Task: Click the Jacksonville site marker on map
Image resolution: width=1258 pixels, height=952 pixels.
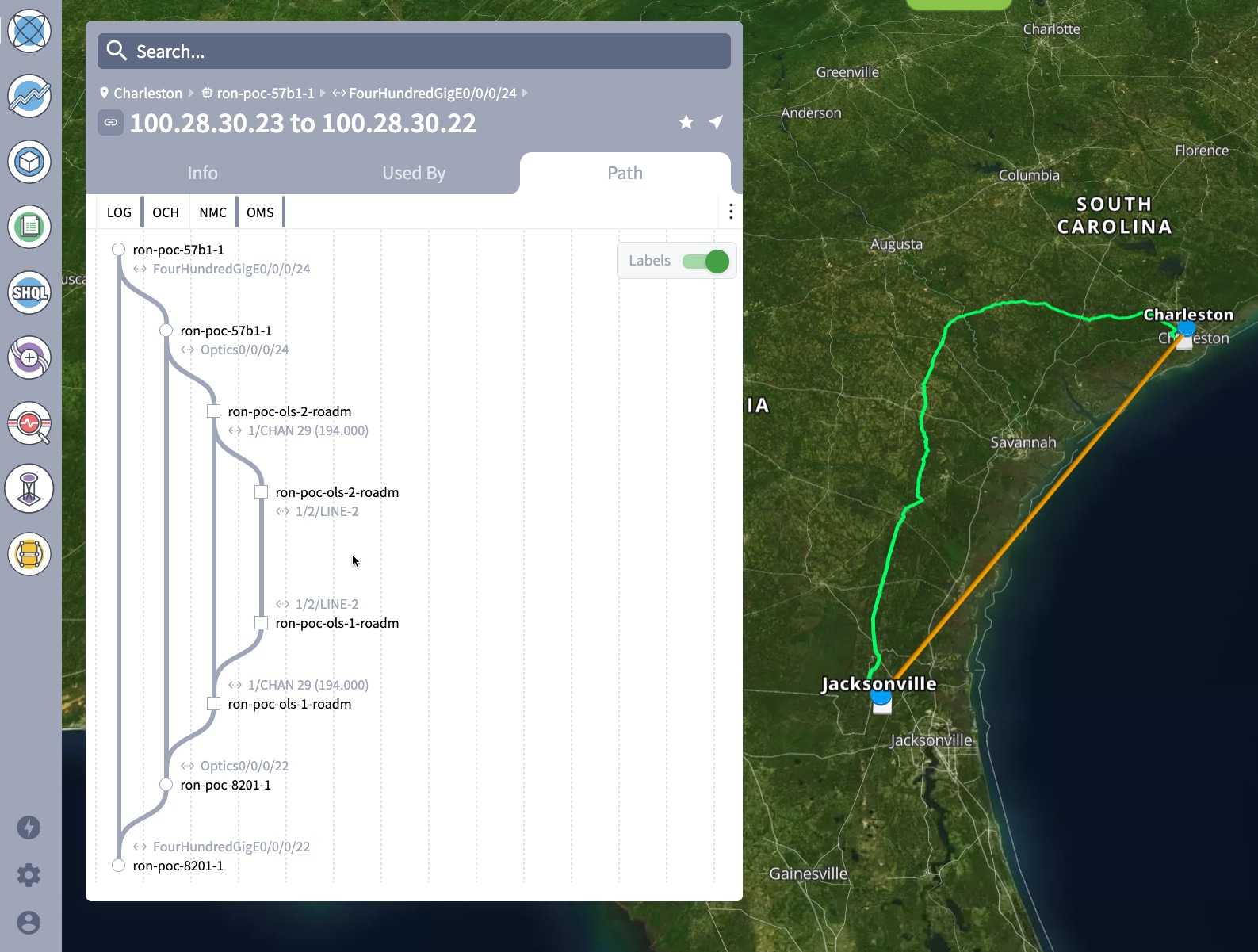Action: 881,696
